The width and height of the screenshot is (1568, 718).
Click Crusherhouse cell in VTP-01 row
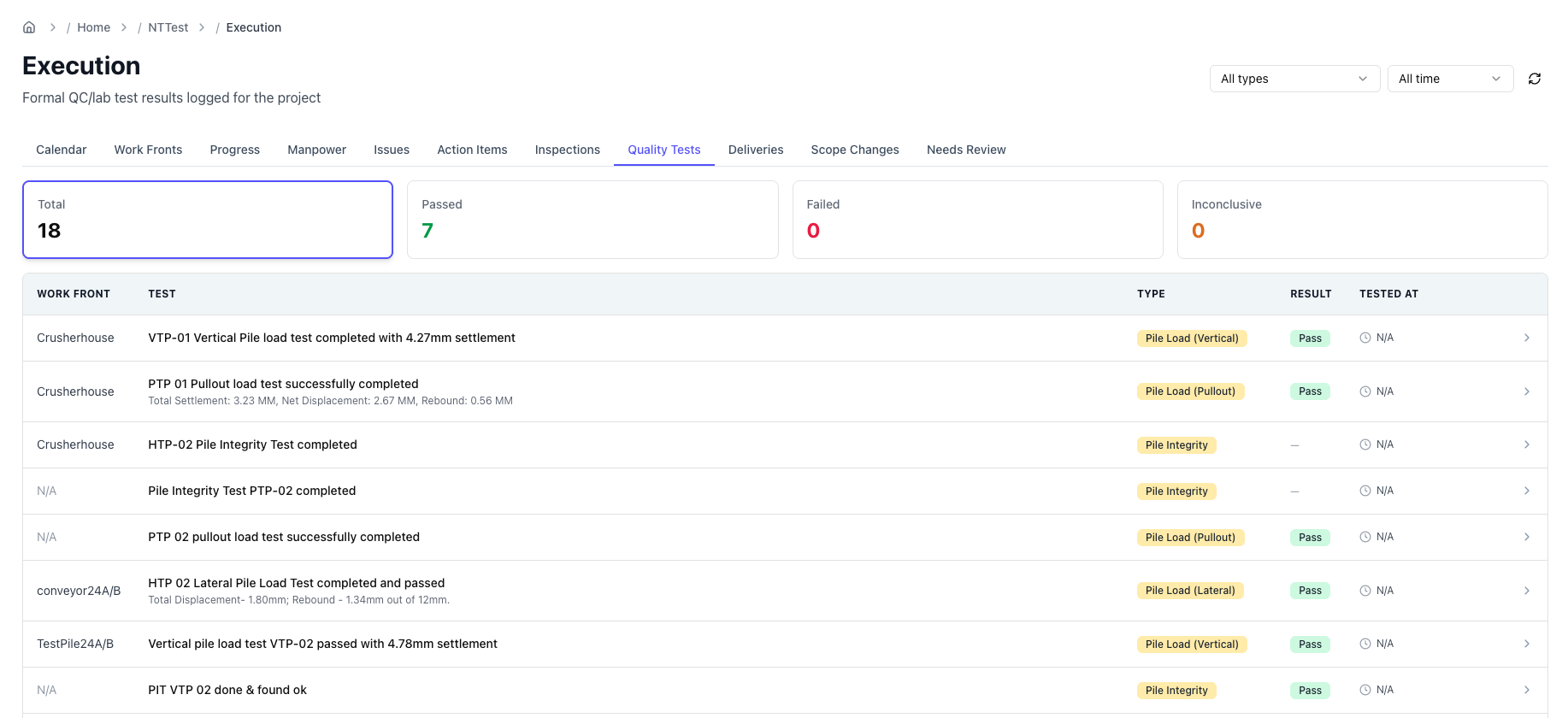point(75,338)
